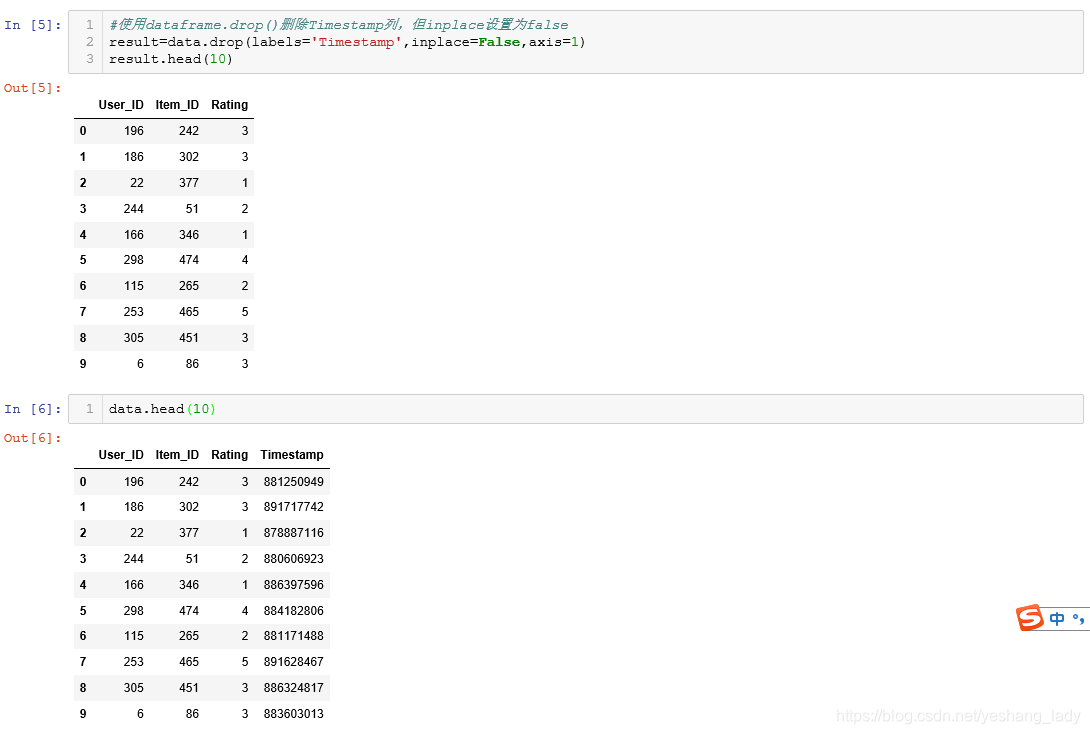1090x734 pixels.
Task: Click line number 2 in the first code cell
Action: pos(88,41)
